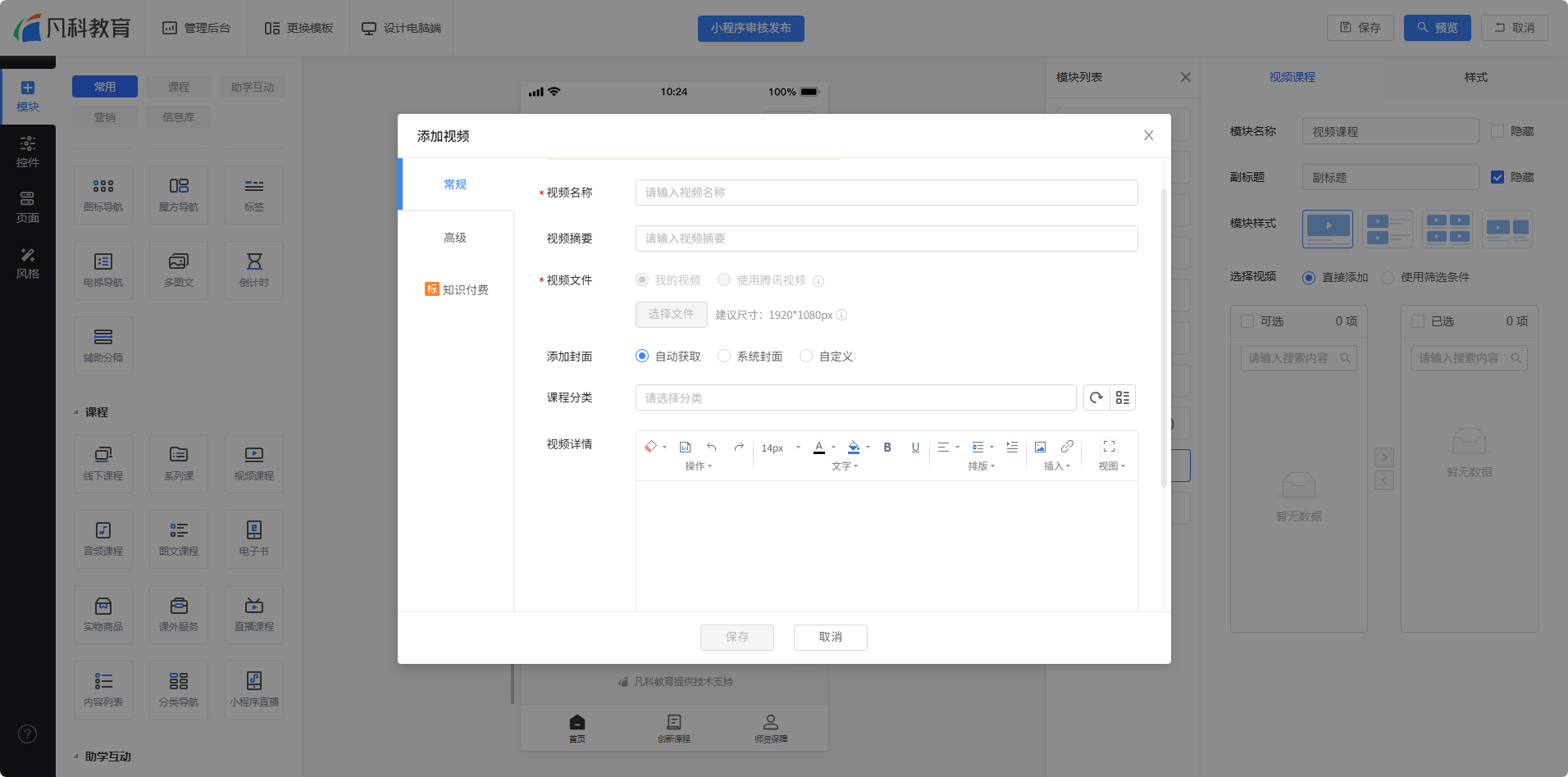Image resolution: width=1568 pixels, height=777 pixels.
Task: Open the background fill color picker
Action: [854, 447]
